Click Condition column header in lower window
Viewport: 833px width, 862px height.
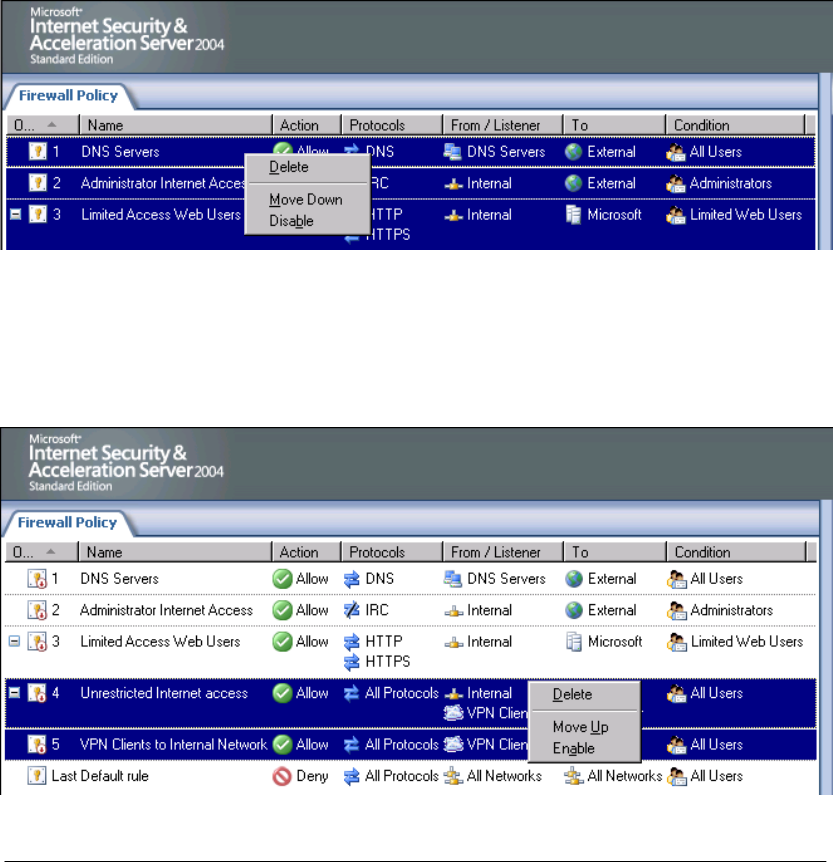pyautogui.click(x=737, y=552)
